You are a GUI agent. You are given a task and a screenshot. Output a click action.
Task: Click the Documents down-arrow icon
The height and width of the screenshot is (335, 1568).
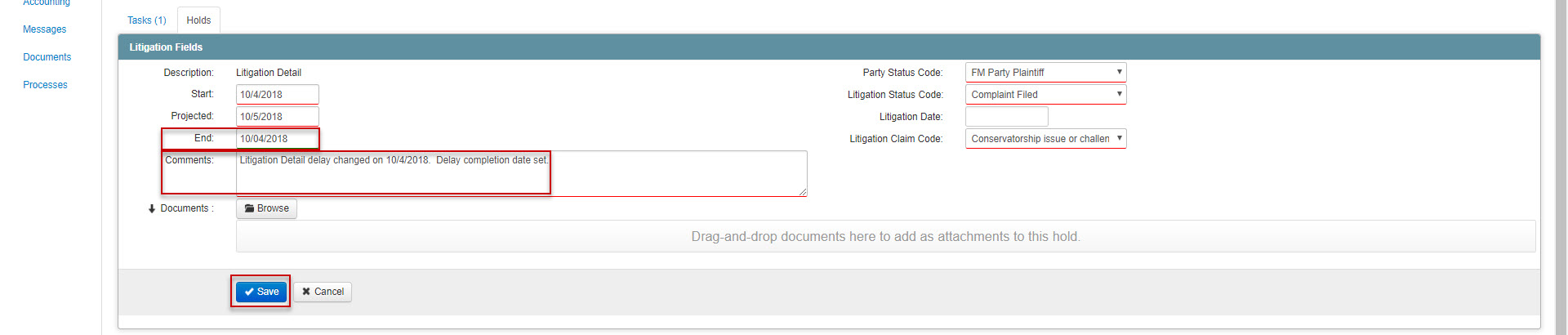click(152, 209)
